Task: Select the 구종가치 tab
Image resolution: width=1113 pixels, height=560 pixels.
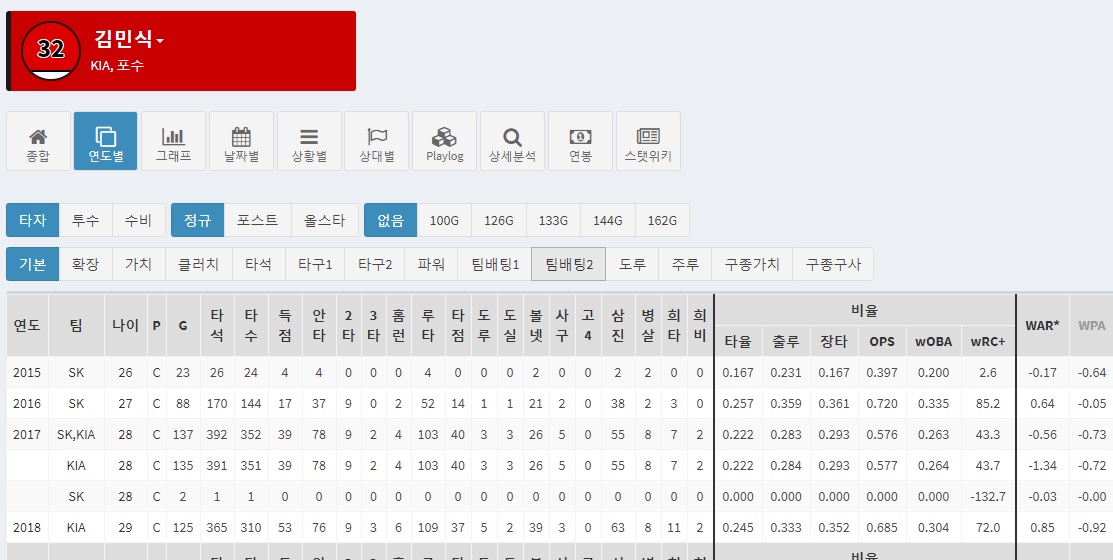Action: click(x=752, y=265)
